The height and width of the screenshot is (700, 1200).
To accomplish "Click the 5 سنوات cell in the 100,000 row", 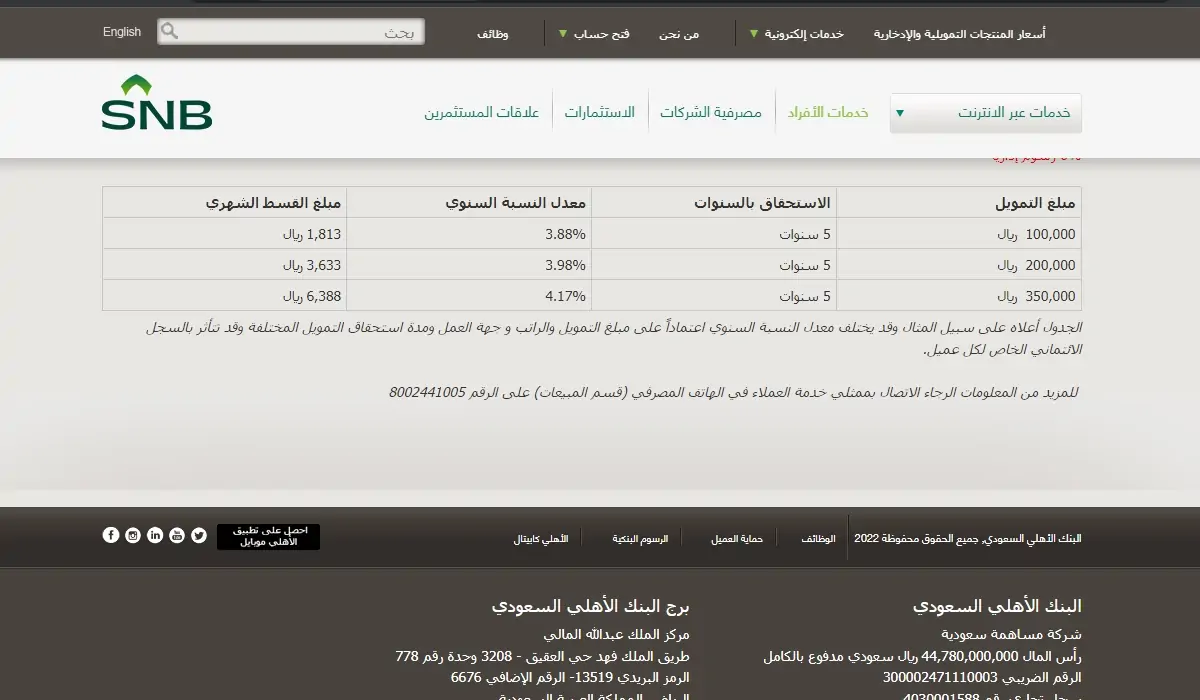I will pyautogui.click(x=714, y=234).
